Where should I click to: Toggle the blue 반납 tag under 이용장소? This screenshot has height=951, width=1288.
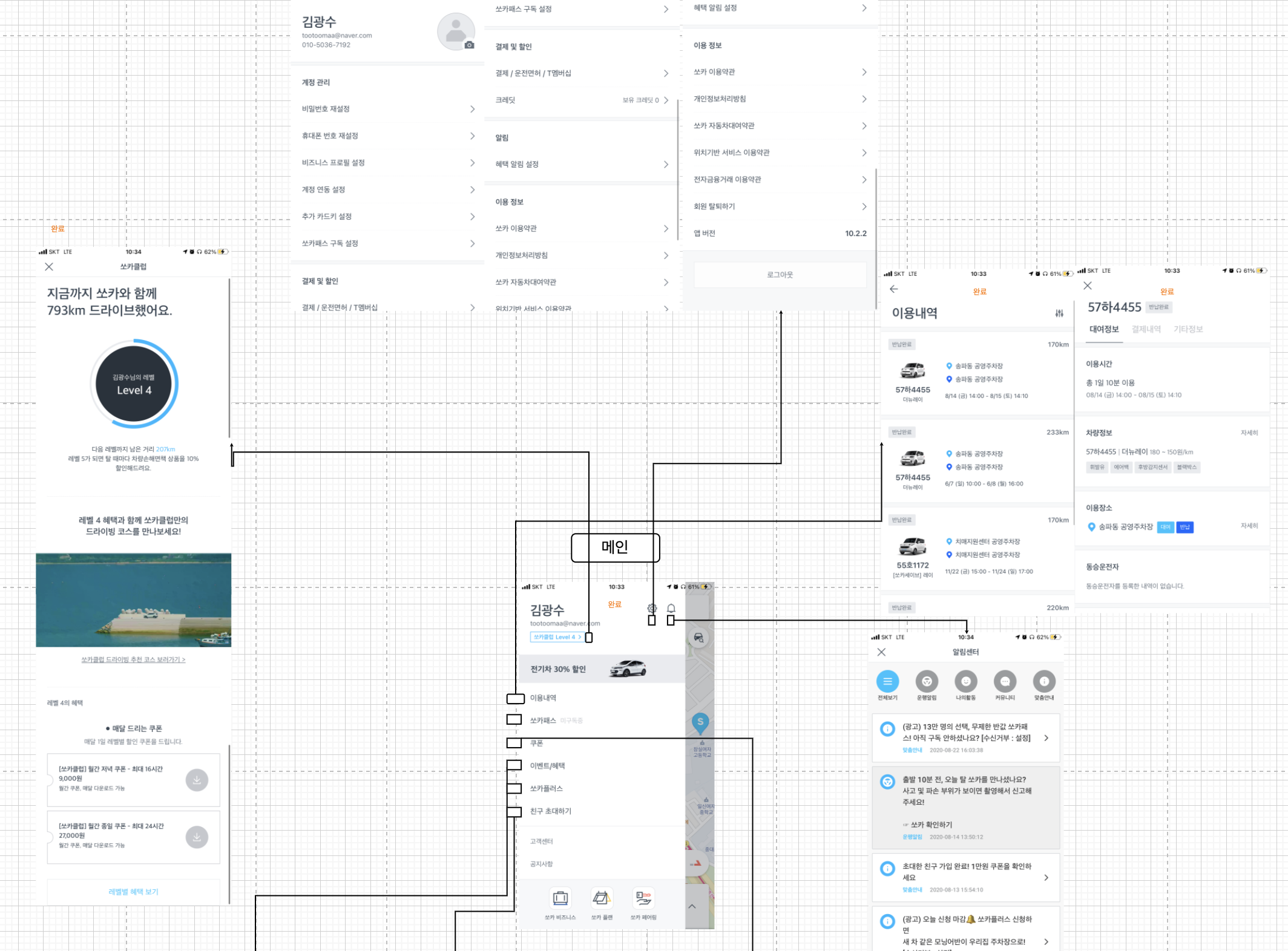(x=1184, y=527)
